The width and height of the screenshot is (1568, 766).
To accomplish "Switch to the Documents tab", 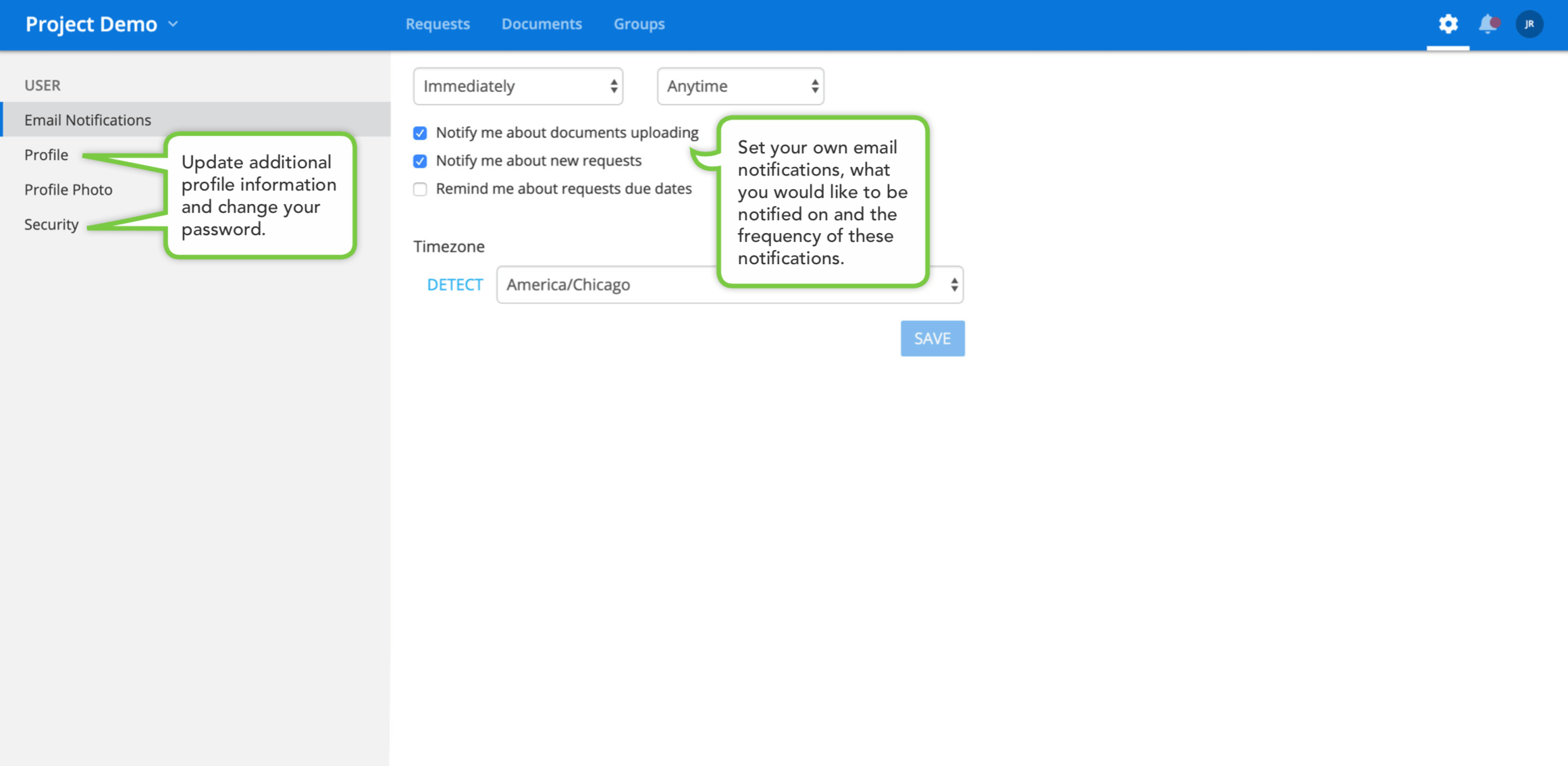I will point(542,24).
